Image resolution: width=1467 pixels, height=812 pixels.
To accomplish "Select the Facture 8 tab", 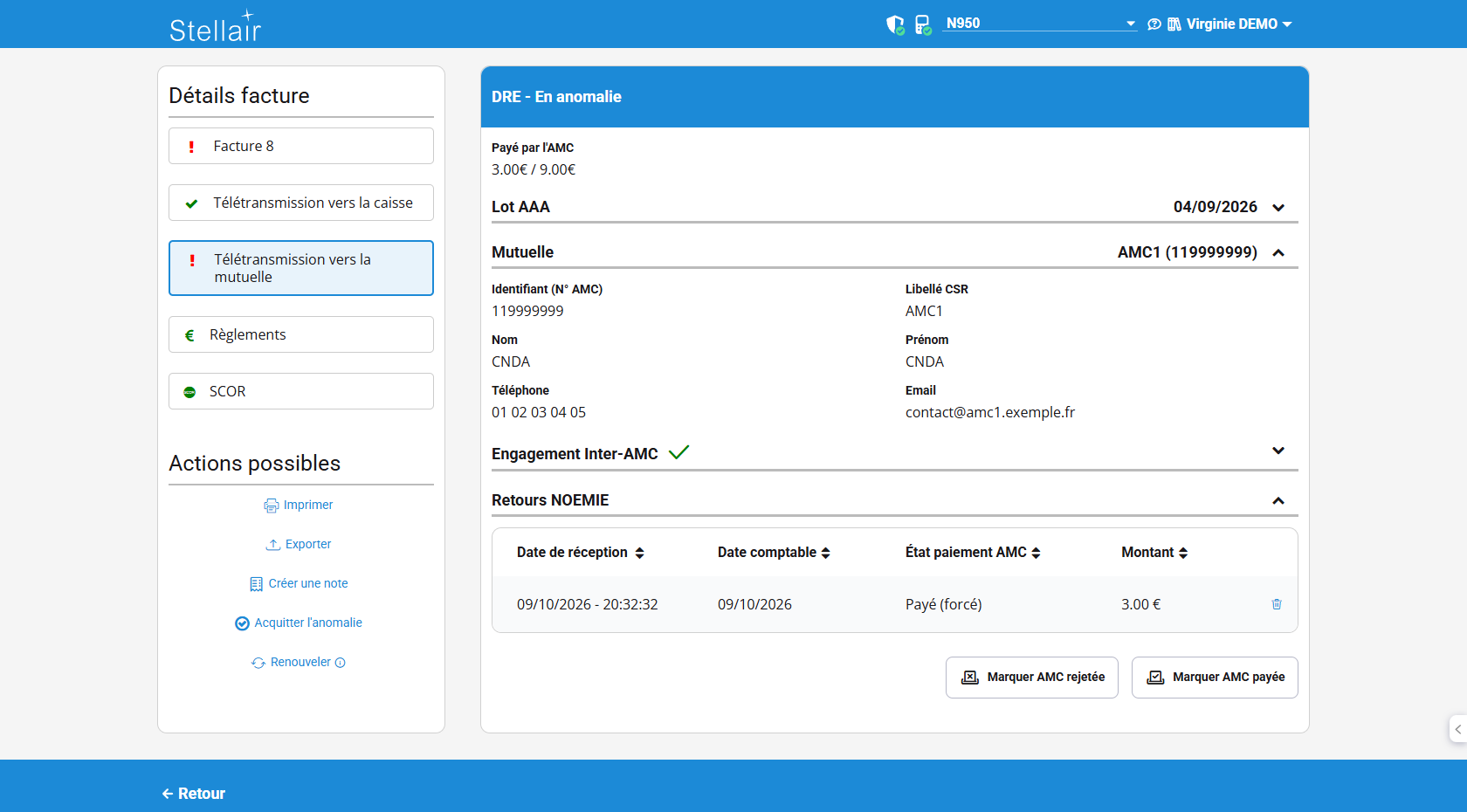I will [x=301, y=146].
